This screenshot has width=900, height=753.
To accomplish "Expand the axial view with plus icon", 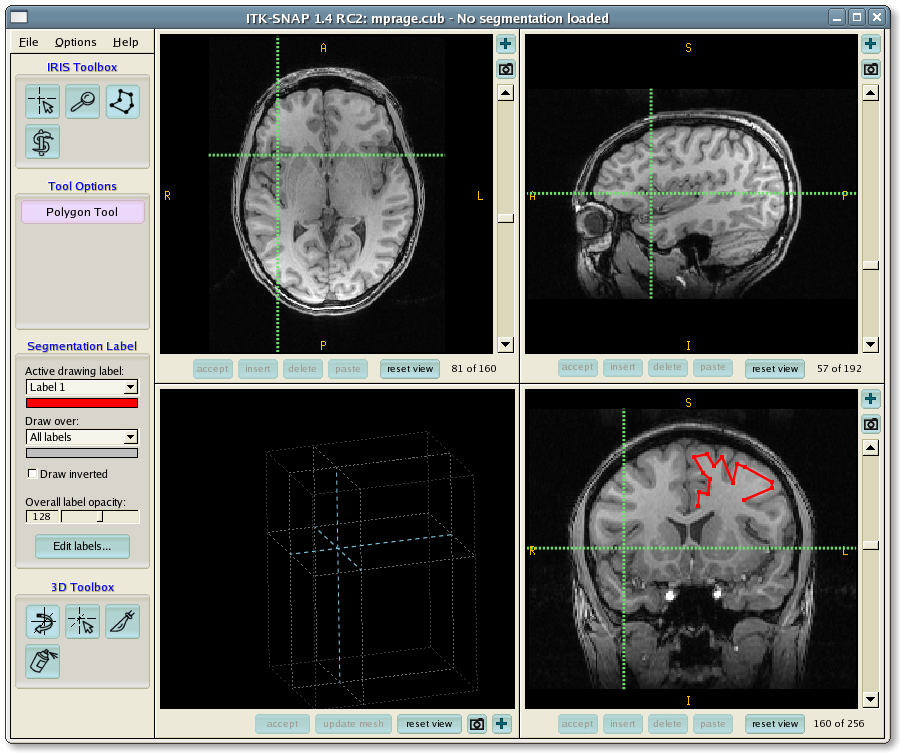I will 506,44.
